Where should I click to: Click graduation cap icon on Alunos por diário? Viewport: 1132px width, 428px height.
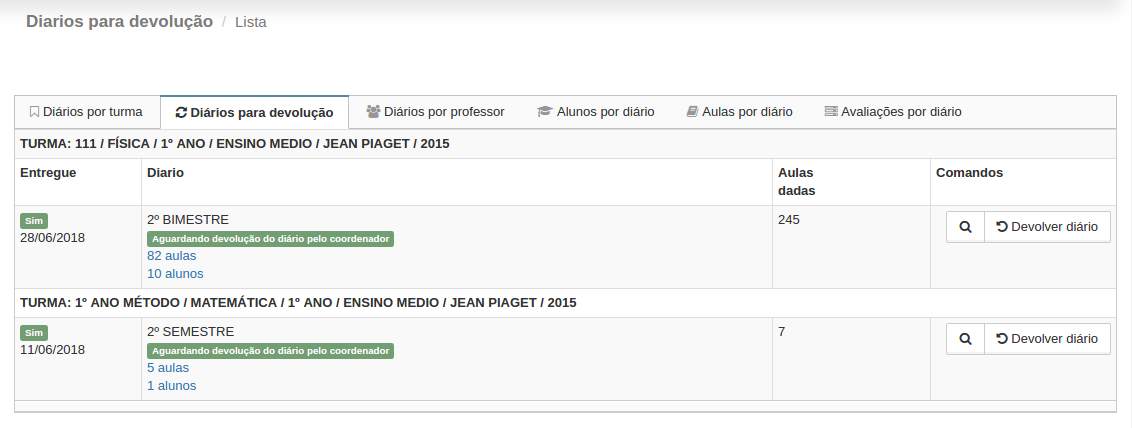(544, 112)
